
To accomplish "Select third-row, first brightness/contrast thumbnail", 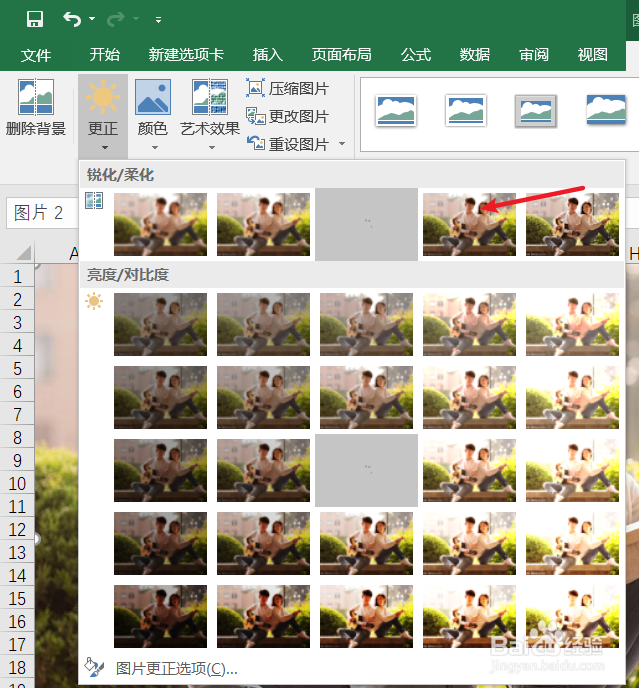I will [x=160, y=470].
